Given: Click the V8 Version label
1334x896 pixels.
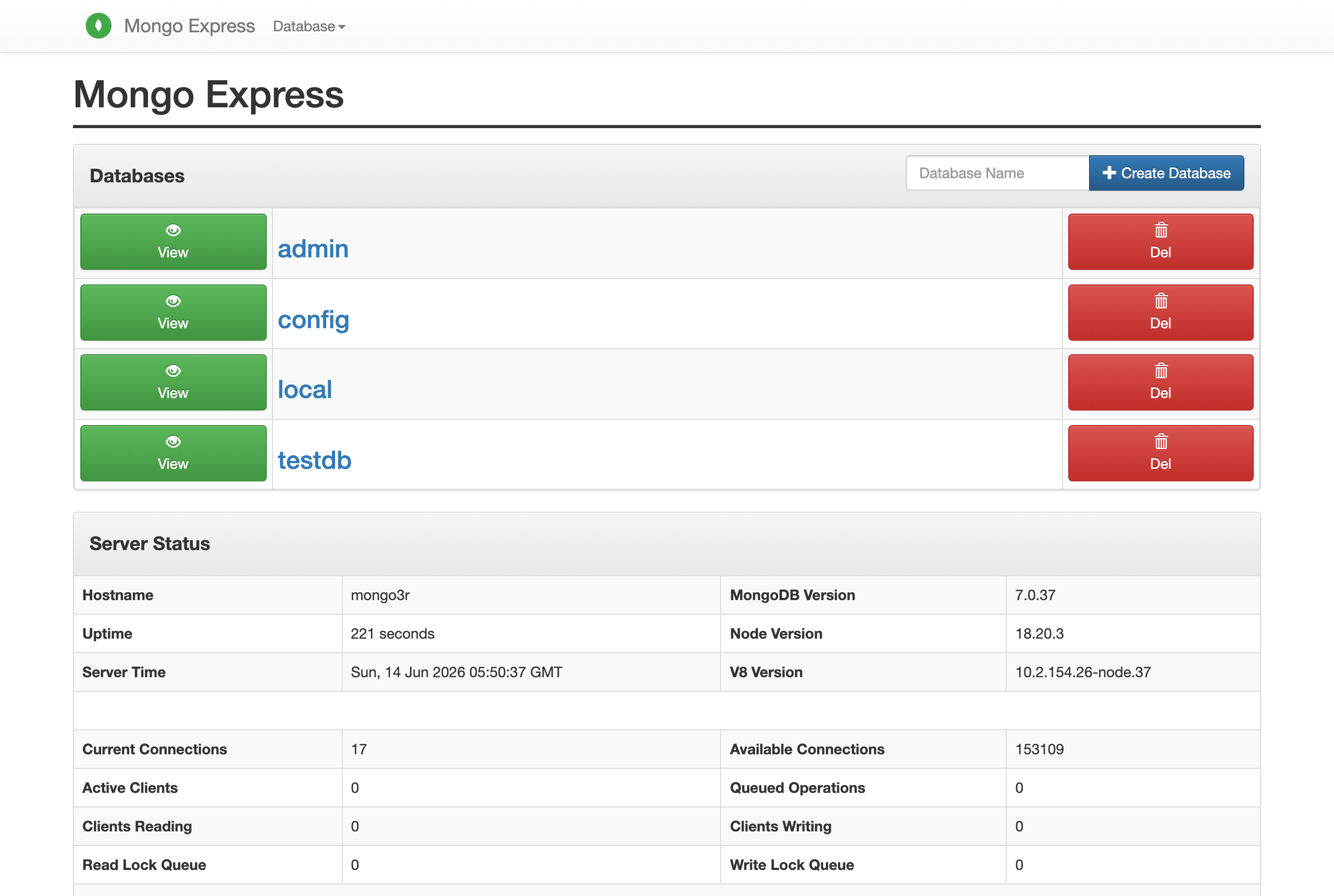Looking at the screenshot, I should click(x=766, y=672).
